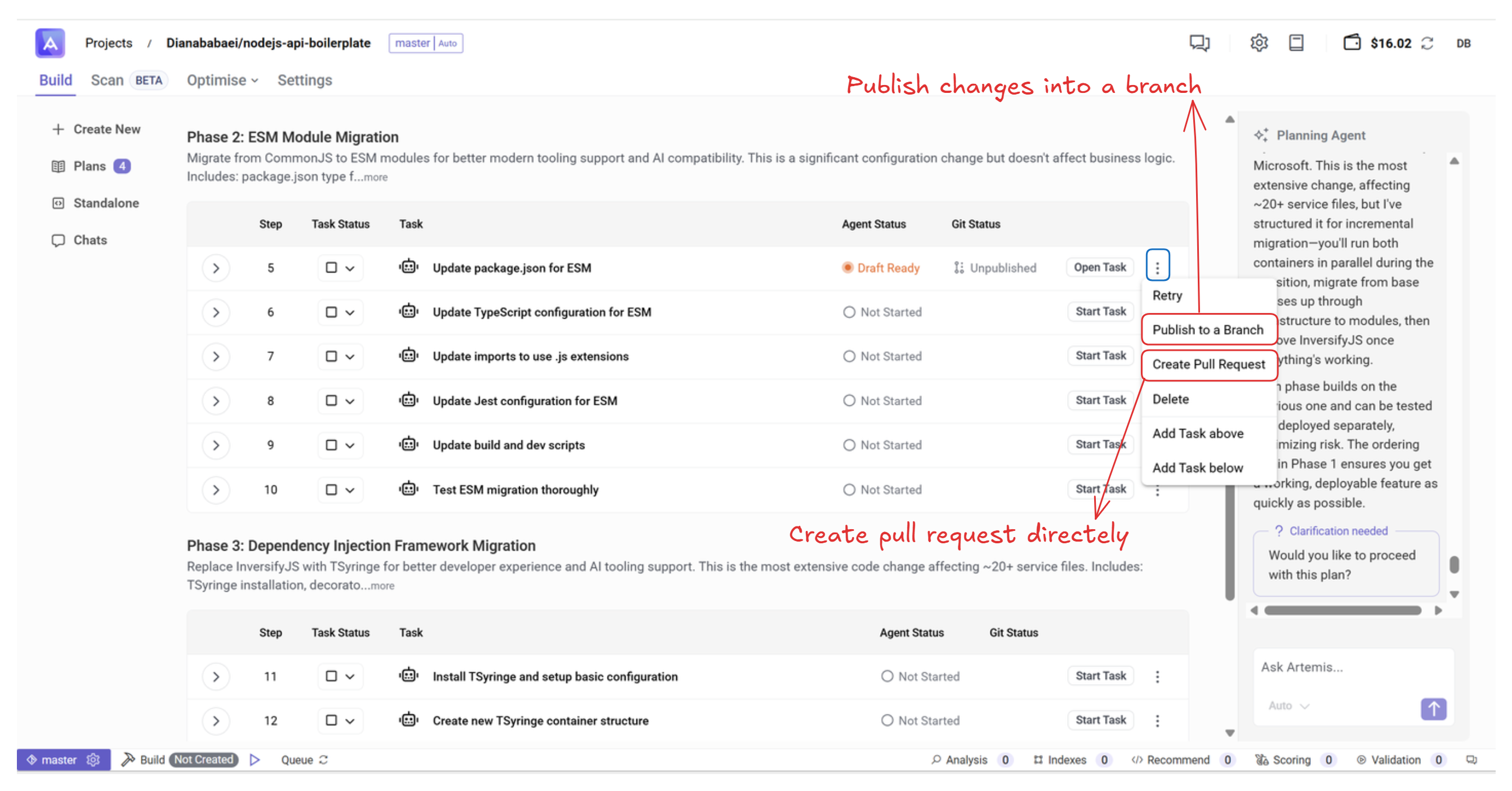The width and height of the screenshot is (1512, 791).
Task: Expand step 7 Update imports row
Action: click(216, 356)
